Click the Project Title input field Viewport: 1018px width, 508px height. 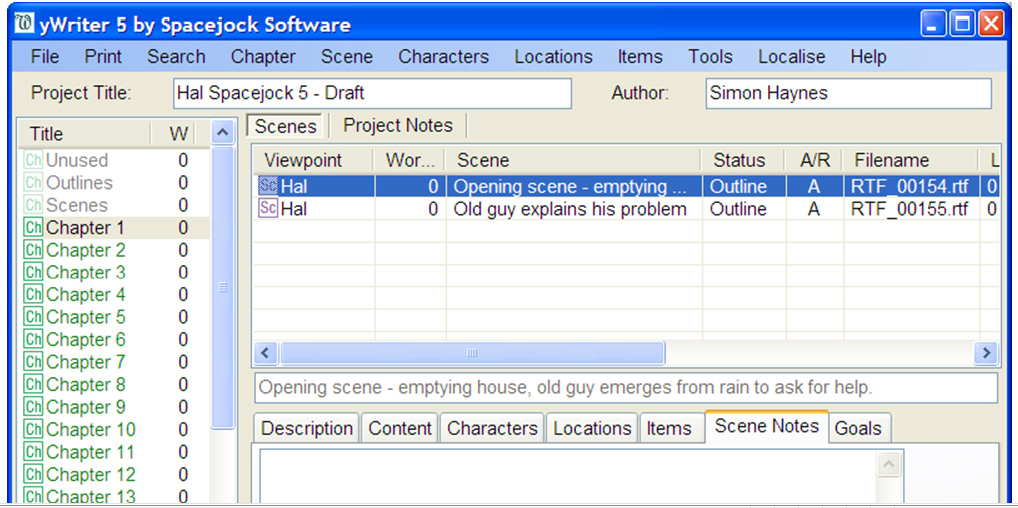(x=372, y=94)
